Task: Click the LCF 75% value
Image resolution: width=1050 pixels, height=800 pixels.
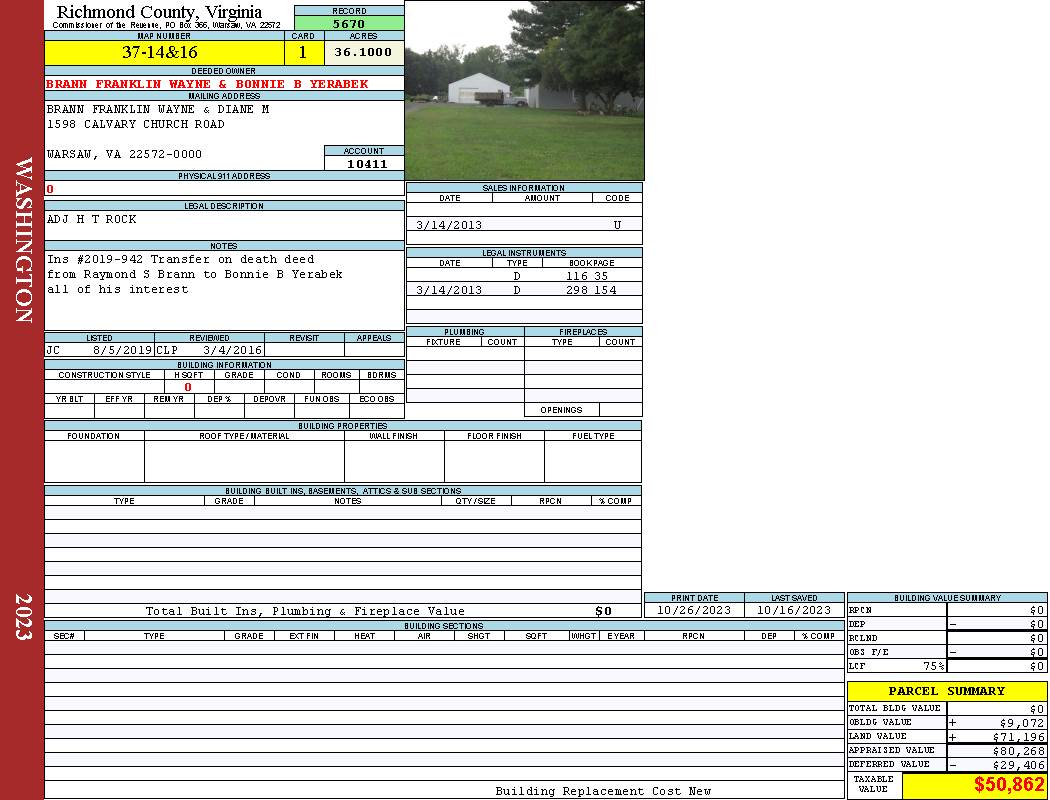Action: tap(933, 666)
